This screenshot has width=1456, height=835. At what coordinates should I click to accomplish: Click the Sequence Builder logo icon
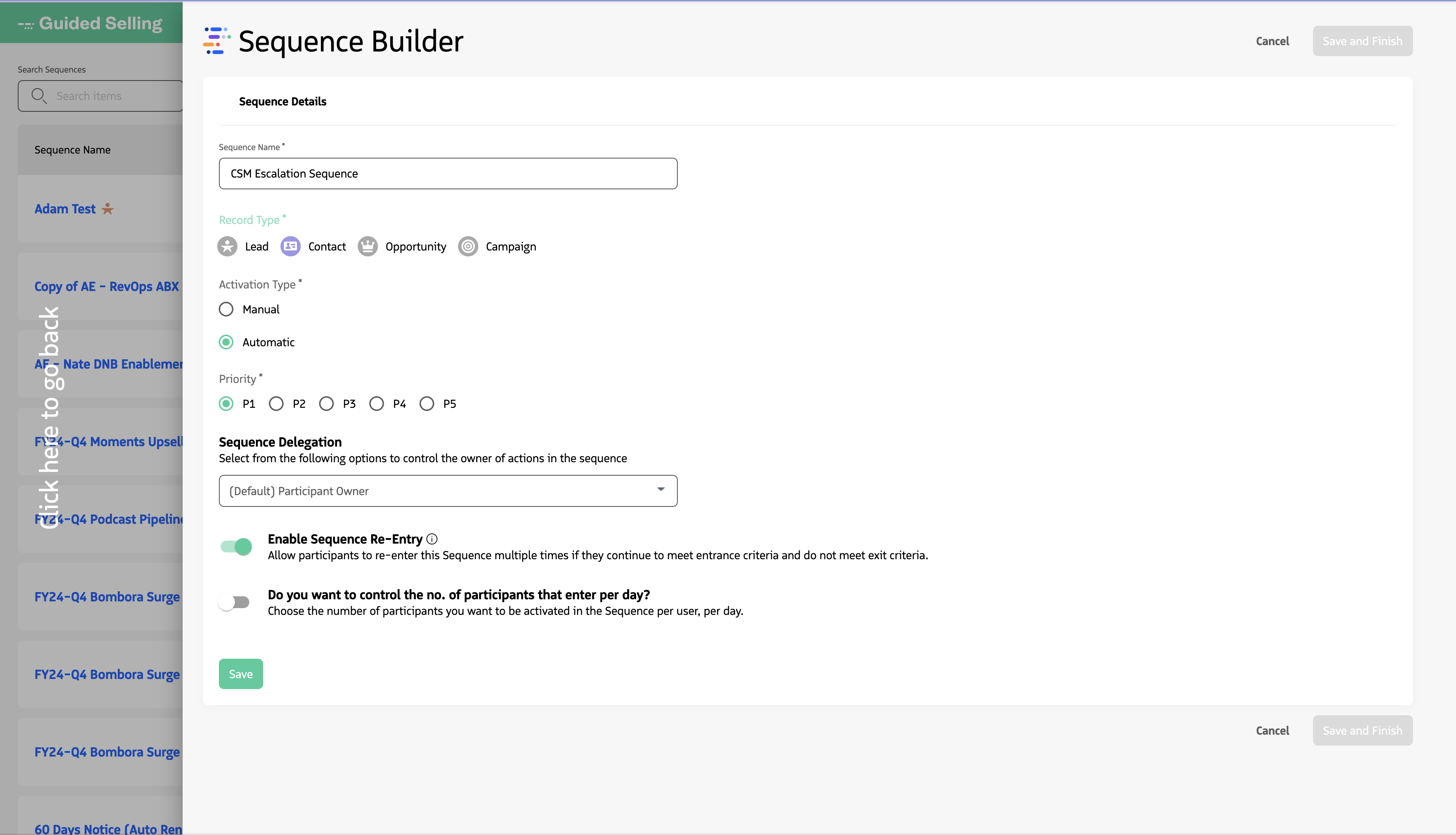216,41
